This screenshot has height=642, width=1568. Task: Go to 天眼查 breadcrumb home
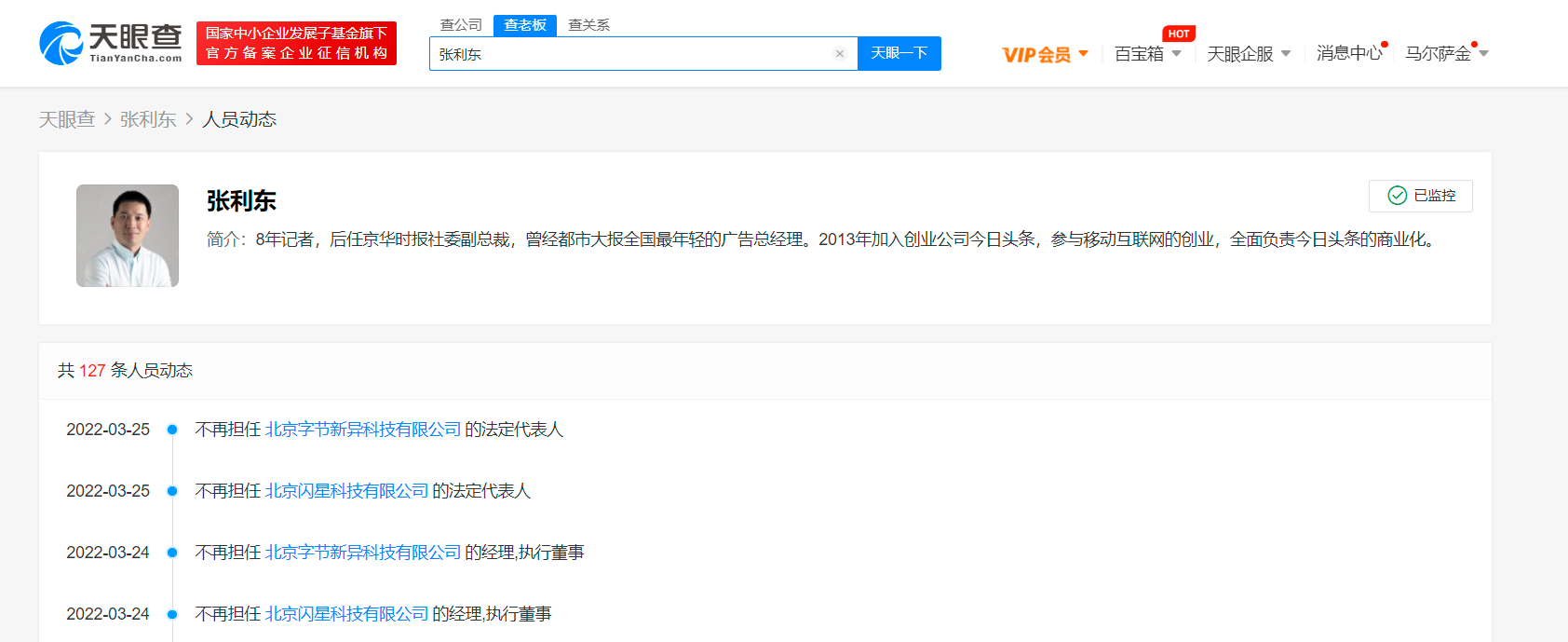[x=67, y=119]
